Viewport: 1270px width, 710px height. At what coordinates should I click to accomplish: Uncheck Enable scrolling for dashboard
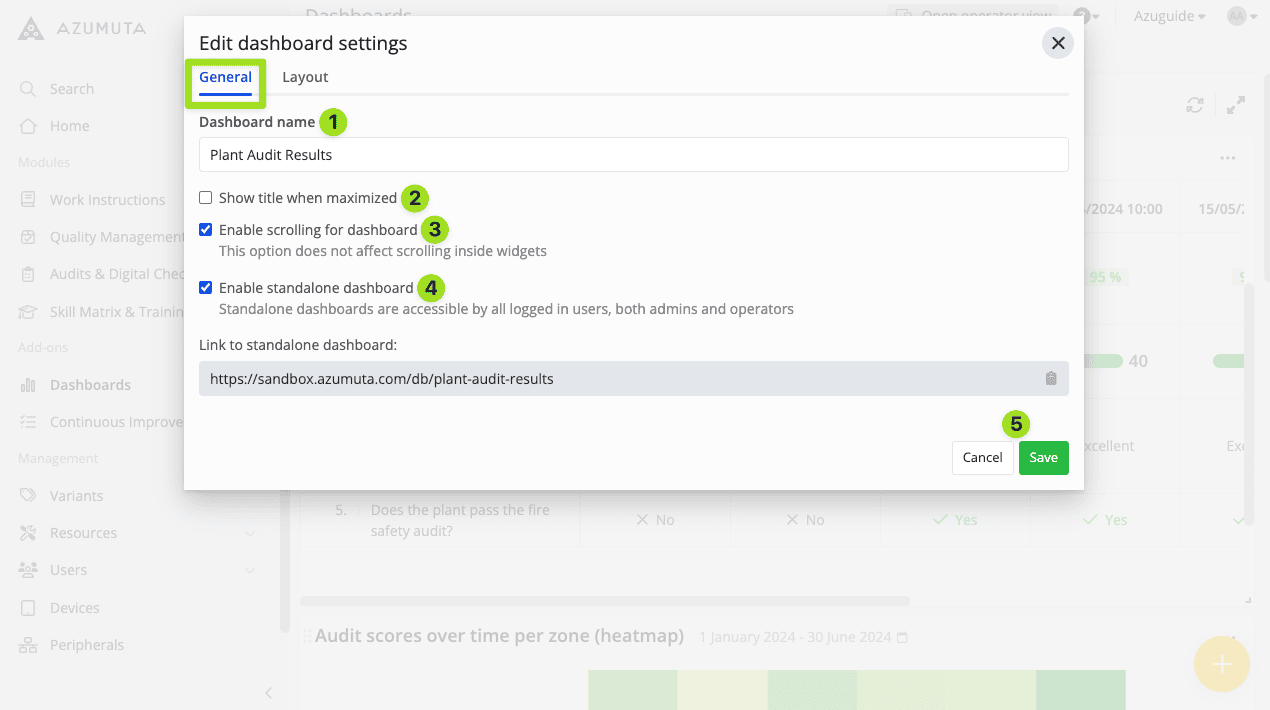pyautogui.click(x=206, y=230)
